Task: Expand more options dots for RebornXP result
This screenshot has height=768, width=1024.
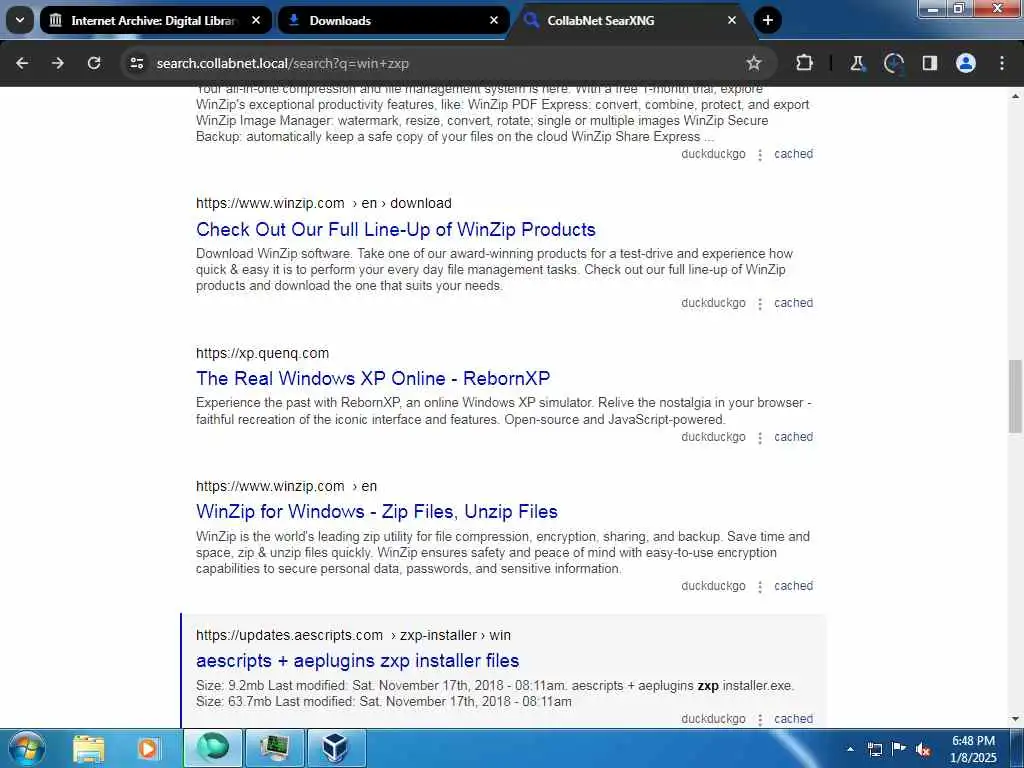Action: [760, 438]
